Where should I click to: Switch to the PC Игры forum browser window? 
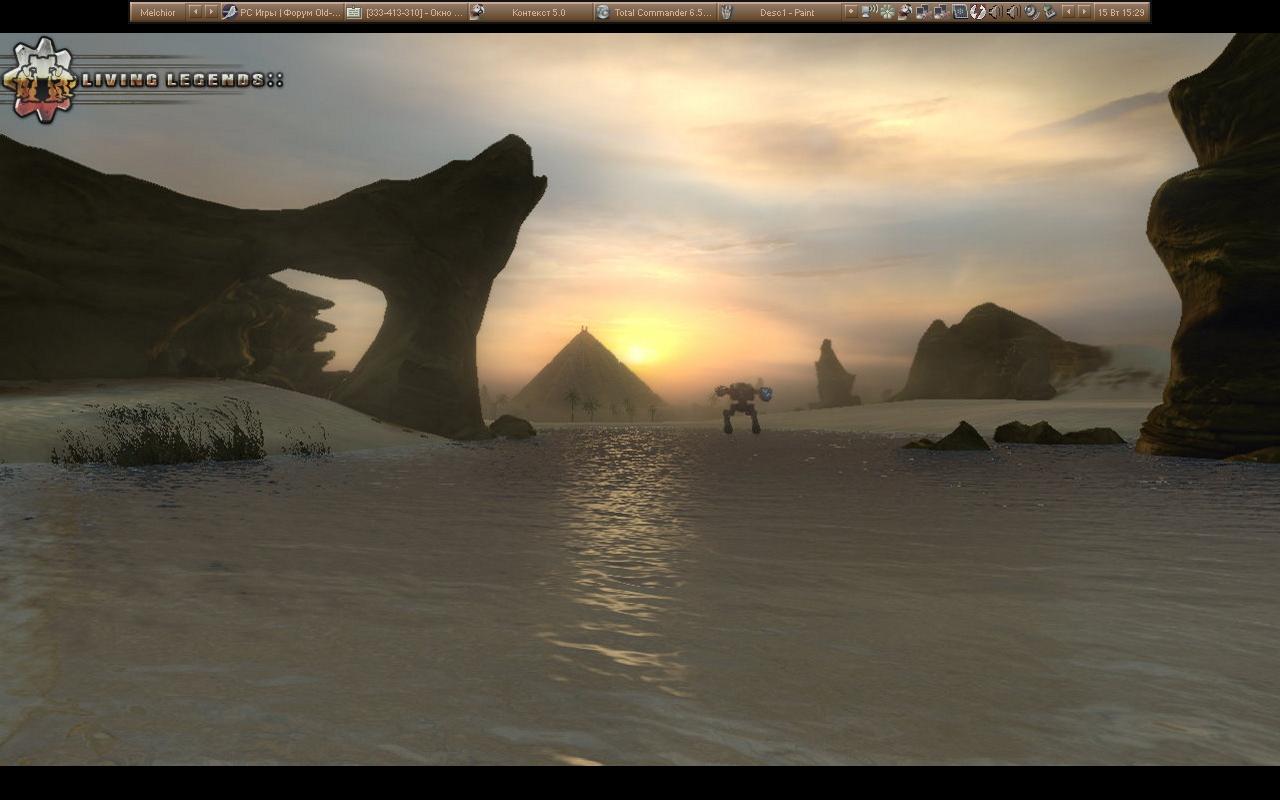point(281,12)
